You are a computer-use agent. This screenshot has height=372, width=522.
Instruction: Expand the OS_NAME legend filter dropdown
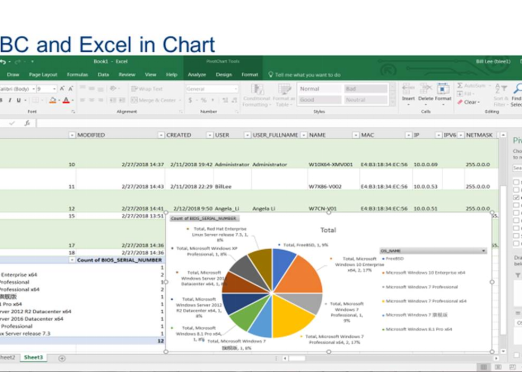tap(483, 251)
